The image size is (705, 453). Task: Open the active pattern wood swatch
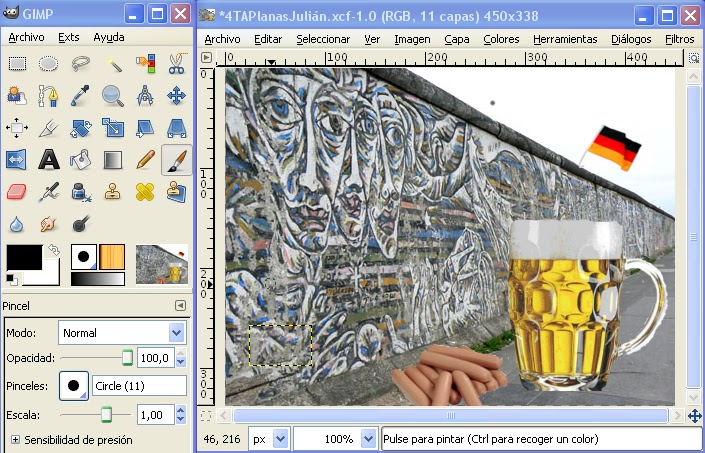click(x=112, y=257)
